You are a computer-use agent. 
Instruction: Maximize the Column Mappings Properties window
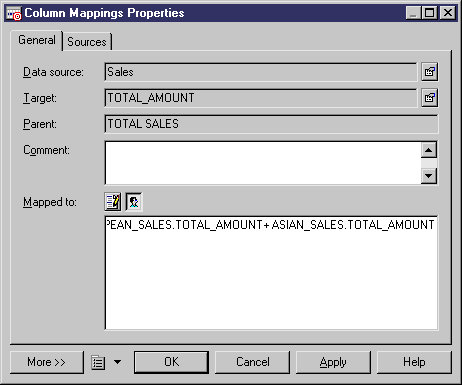click(430, 13)
